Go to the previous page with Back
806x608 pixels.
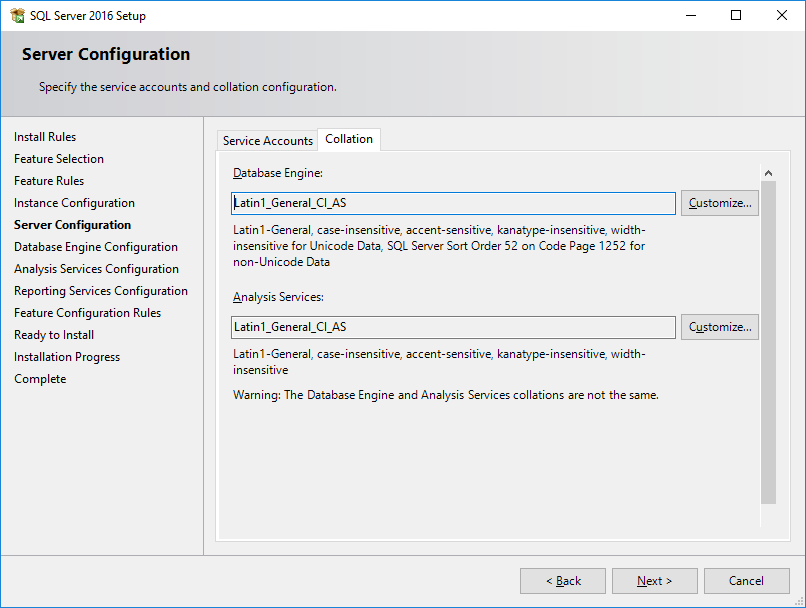563,581
